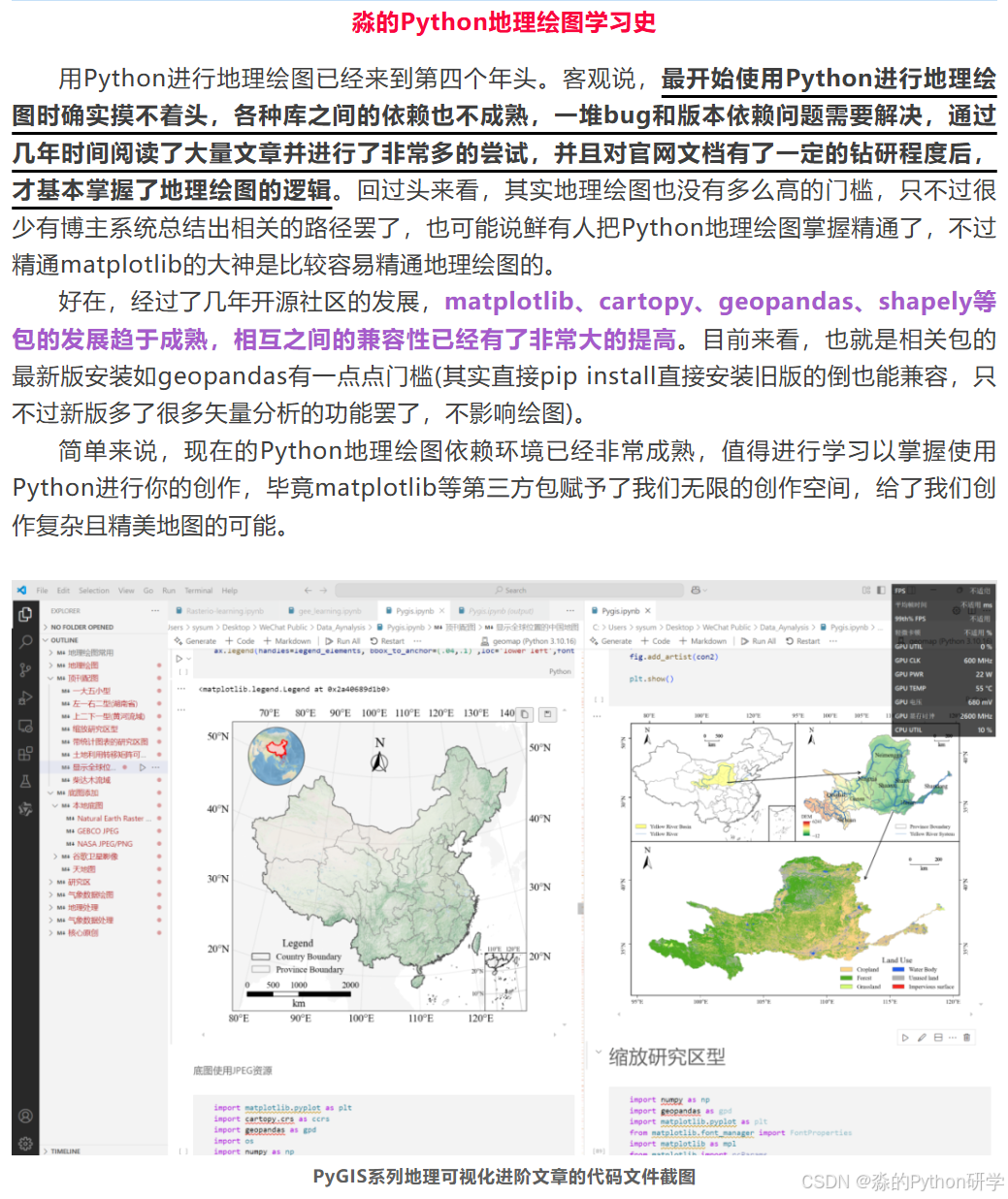This screenshot has width=1008, height=1199.
Task: Click the Go Forward arrow in the title bar
Action: (324, 590)
